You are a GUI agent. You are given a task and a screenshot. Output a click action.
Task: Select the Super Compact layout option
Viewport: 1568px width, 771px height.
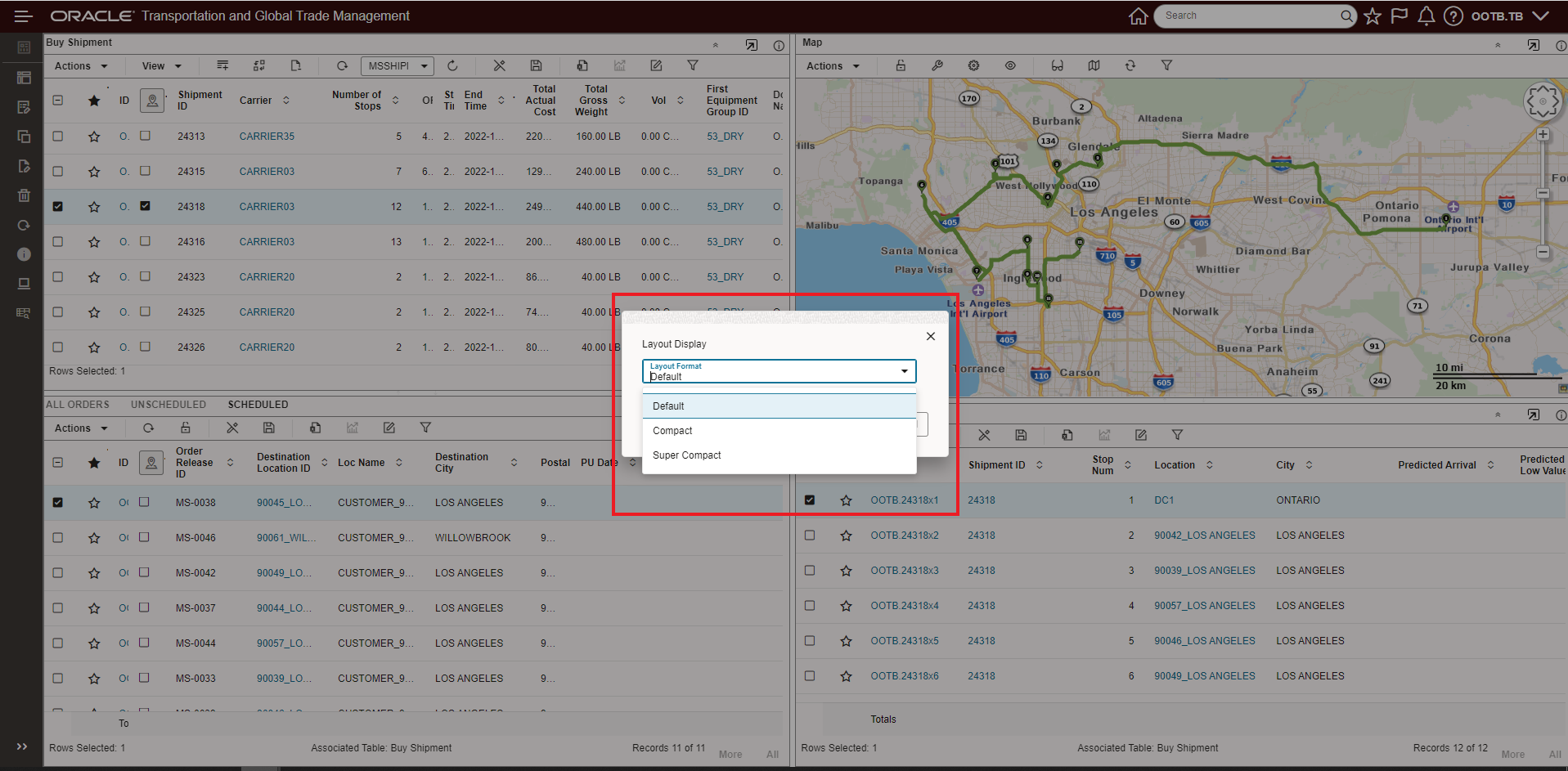coord(687,455)
